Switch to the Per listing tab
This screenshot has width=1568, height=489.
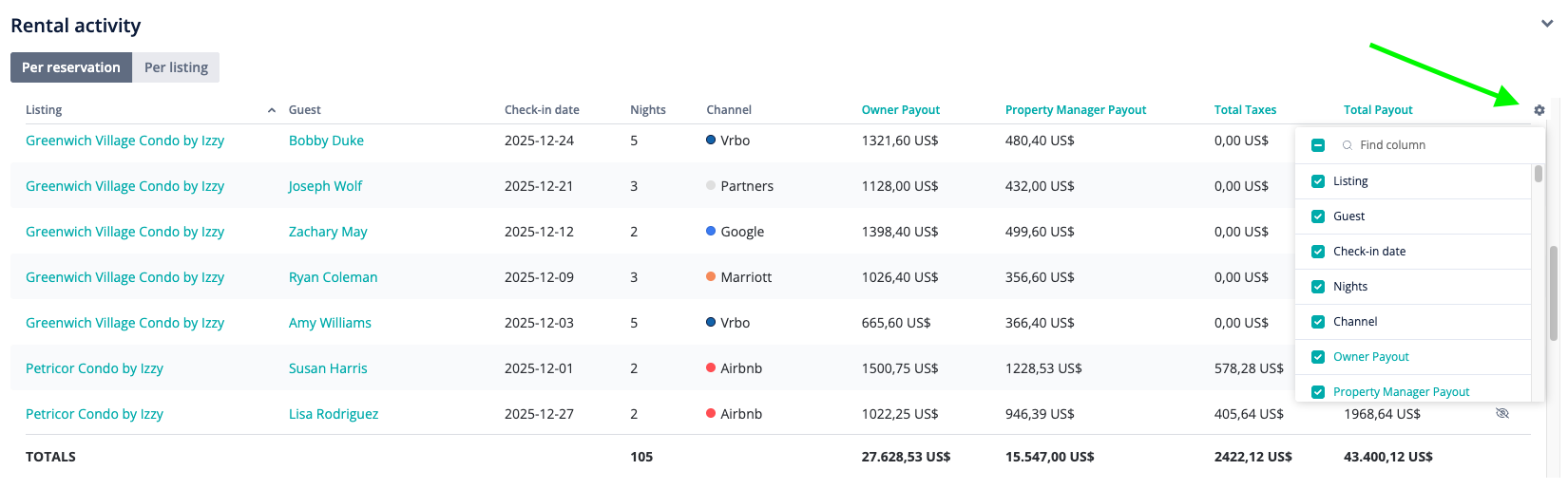(x=176, y=67)
